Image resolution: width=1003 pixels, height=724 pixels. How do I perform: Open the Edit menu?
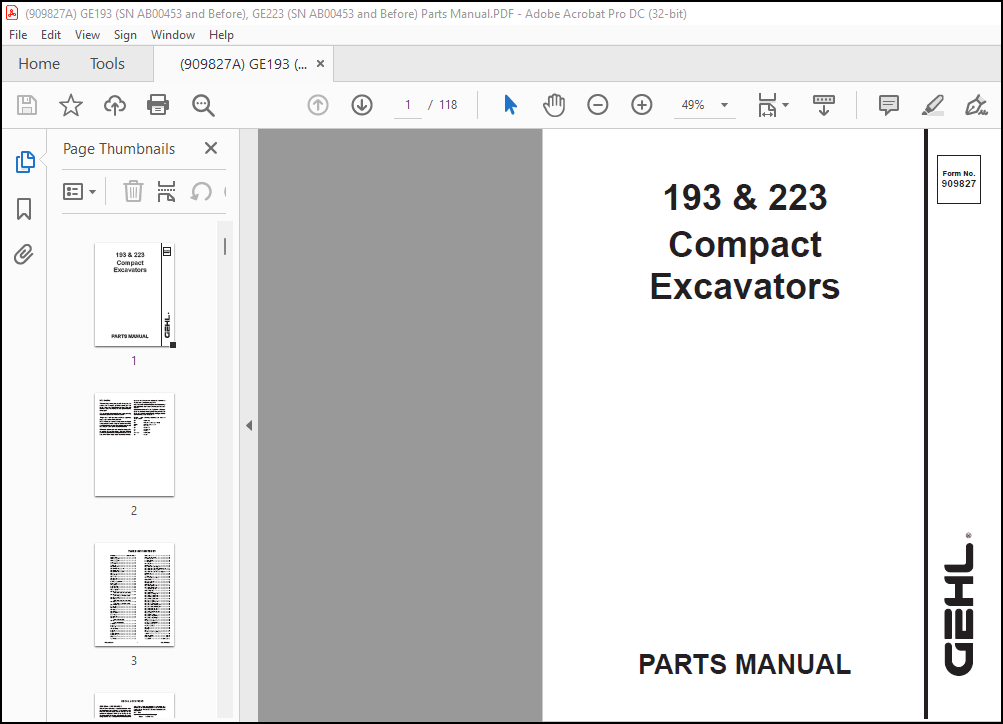pos(51,35)
